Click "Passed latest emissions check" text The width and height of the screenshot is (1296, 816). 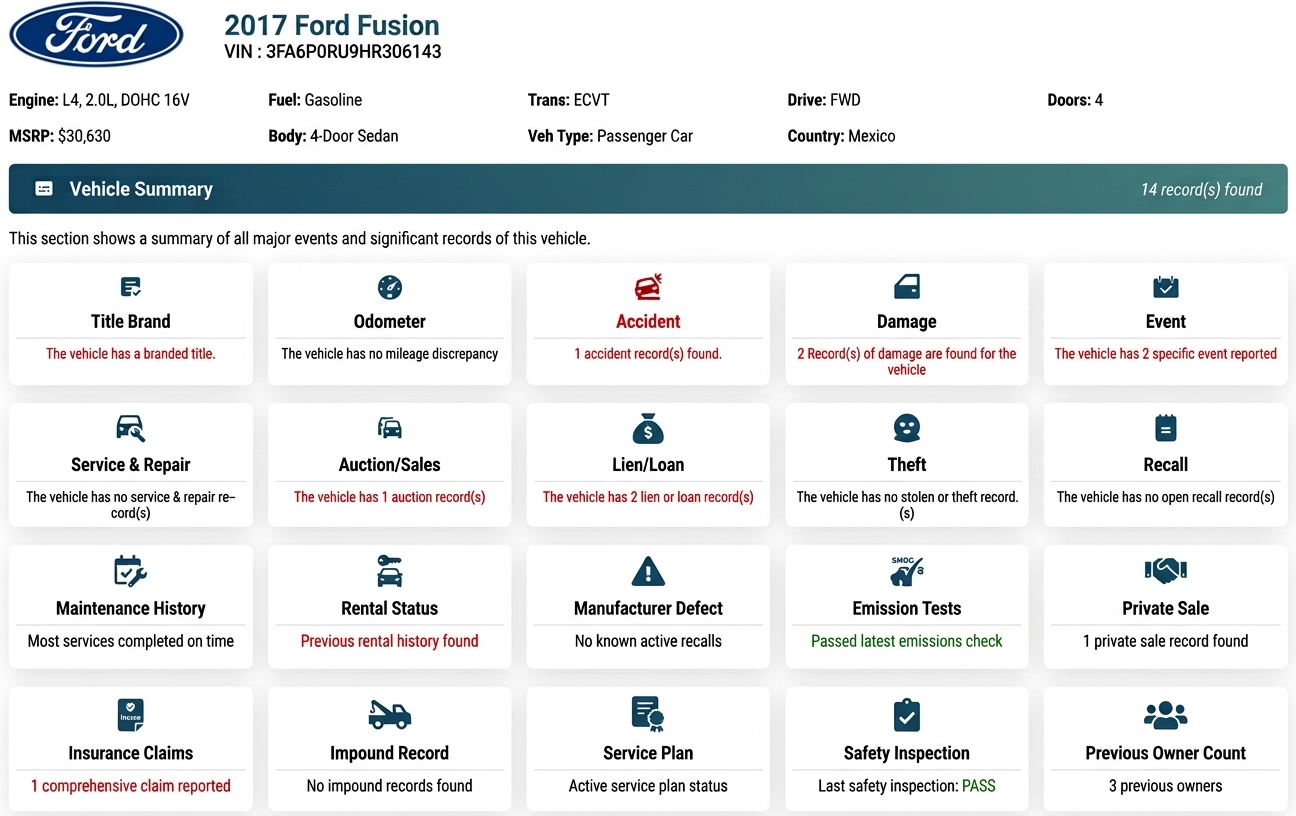point(907,641)
